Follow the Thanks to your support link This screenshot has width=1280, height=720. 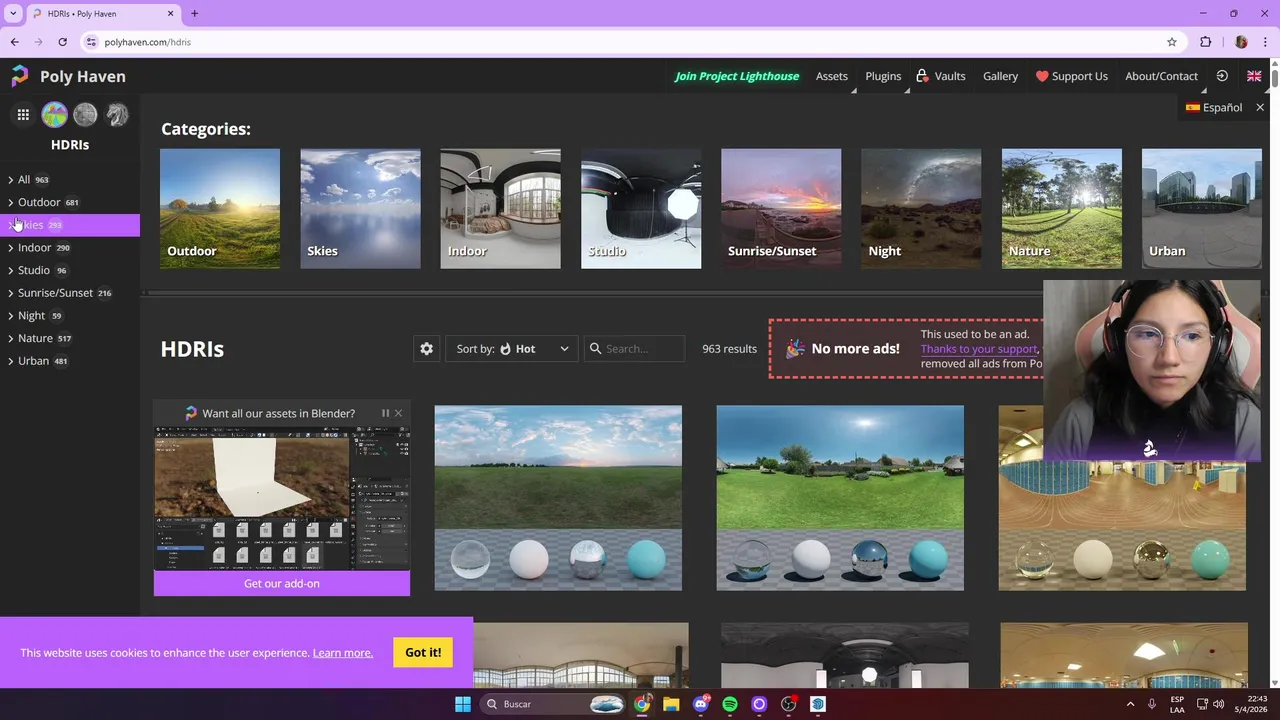point(979,349)
